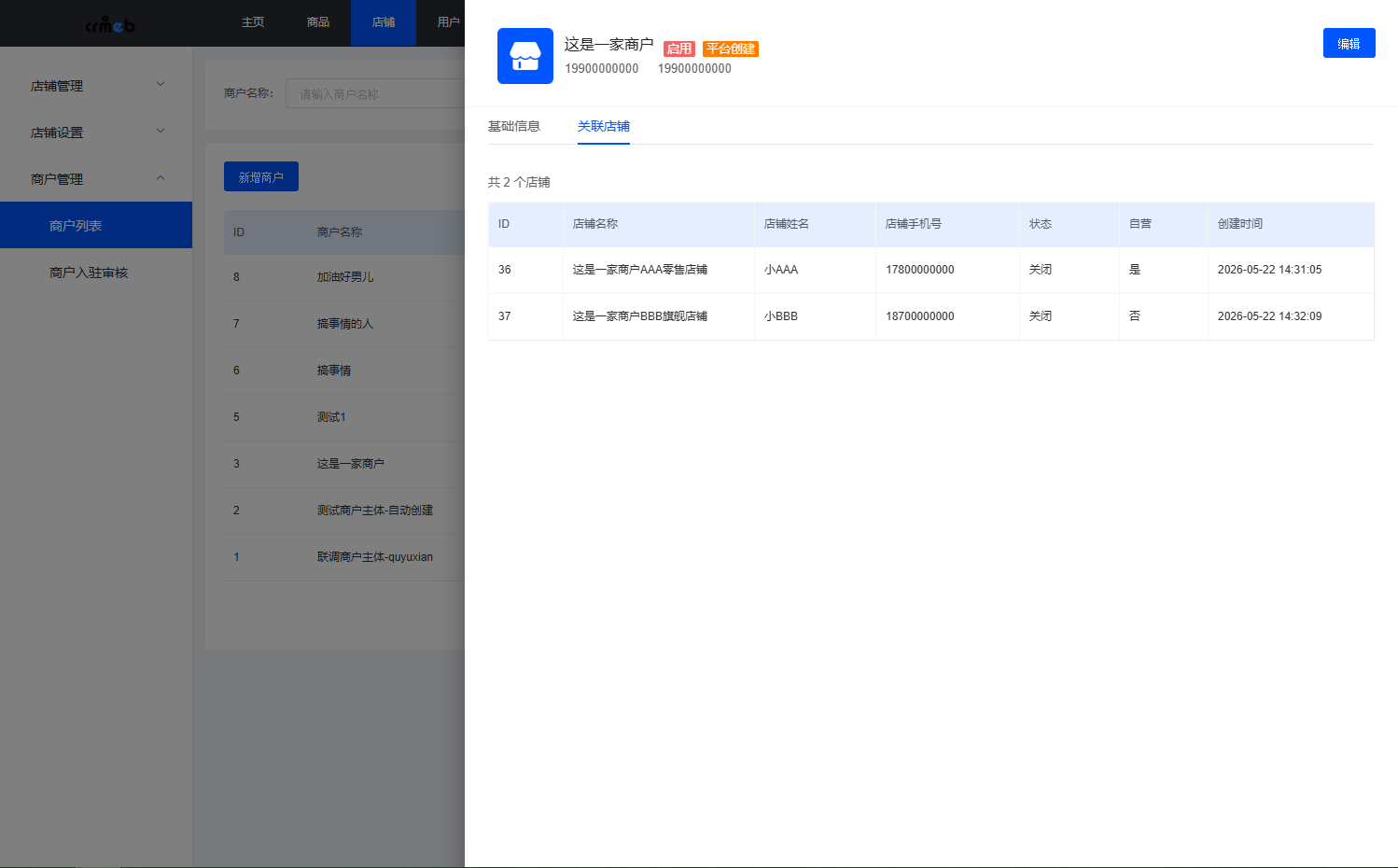Click the crmeb logo in header
Image resolution: width=1398 pixels, height=868 pixels.
[110, 24]
